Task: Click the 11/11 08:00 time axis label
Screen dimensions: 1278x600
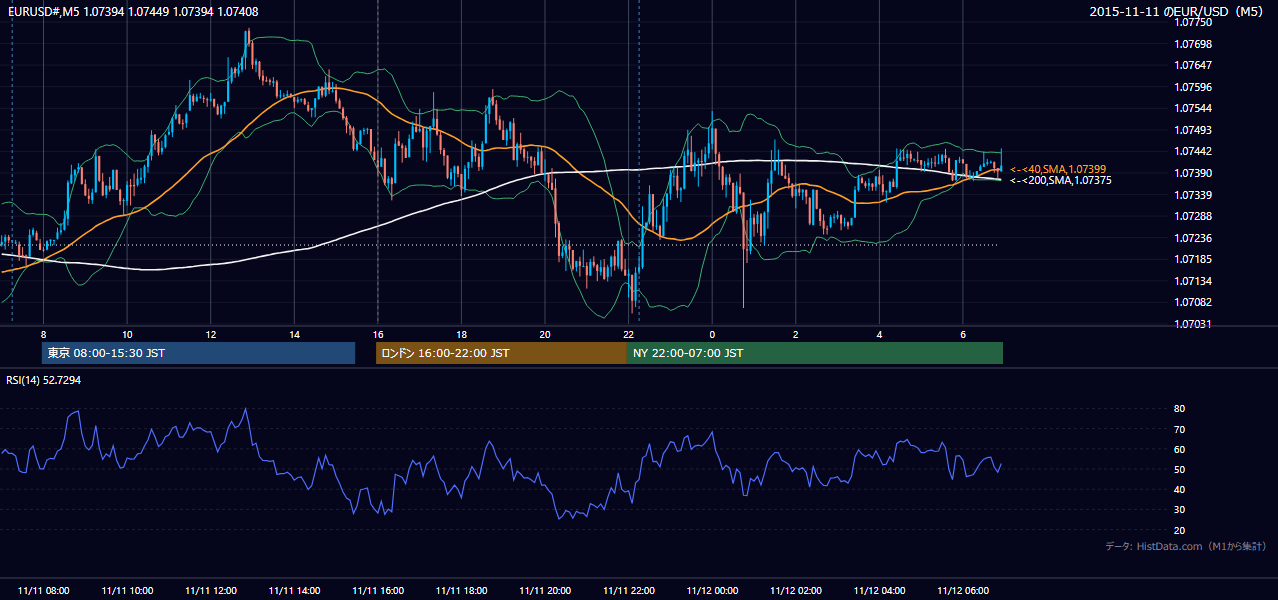Action: pos(44,591)
